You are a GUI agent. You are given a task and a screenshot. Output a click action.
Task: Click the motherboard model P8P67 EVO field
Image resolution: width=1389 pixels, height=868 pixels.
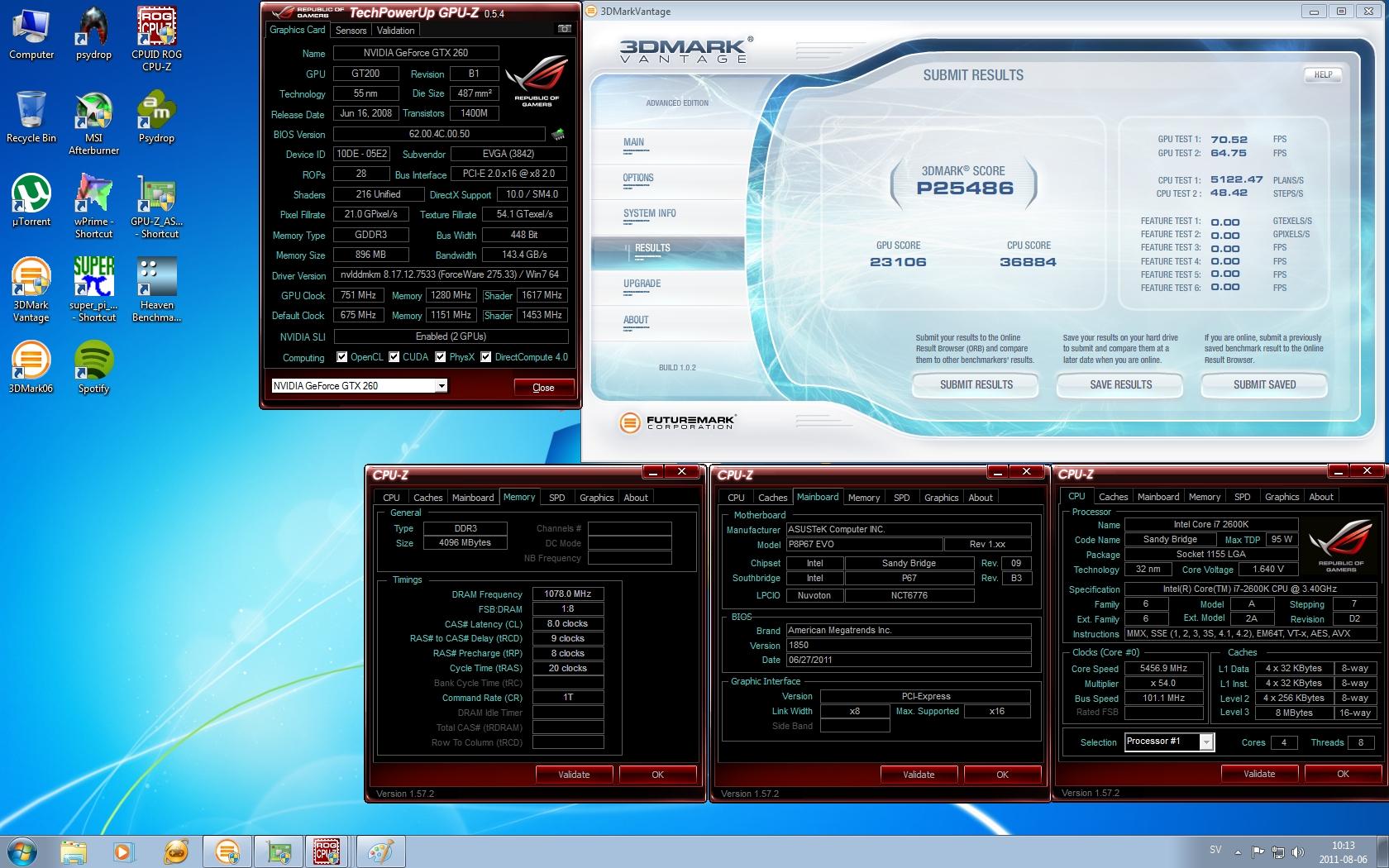864,544
